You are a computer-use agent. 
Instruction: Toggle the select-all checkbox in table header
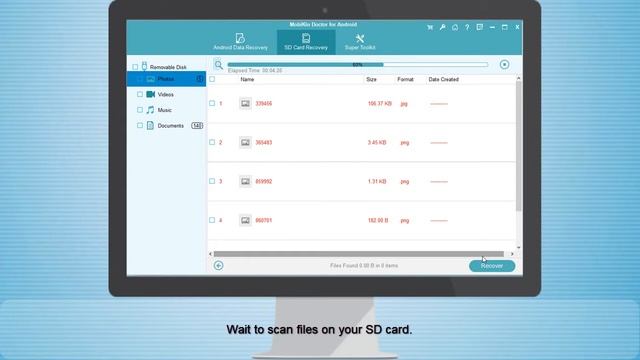(212, 79)
